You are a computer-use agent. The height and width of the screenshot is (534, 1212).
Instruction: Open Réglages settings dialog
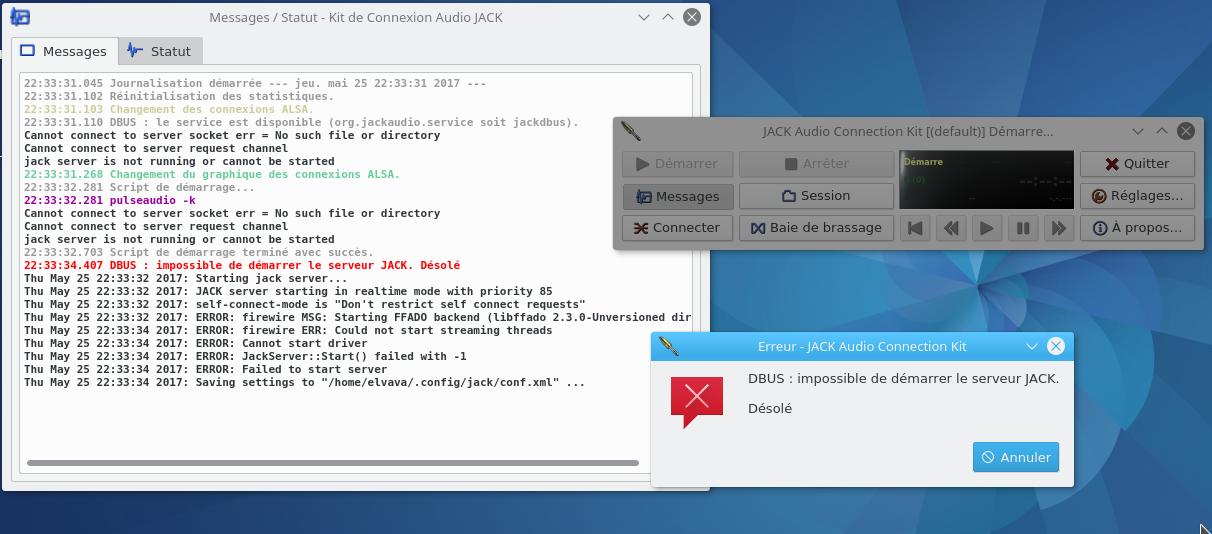[x=1137, y=195]
